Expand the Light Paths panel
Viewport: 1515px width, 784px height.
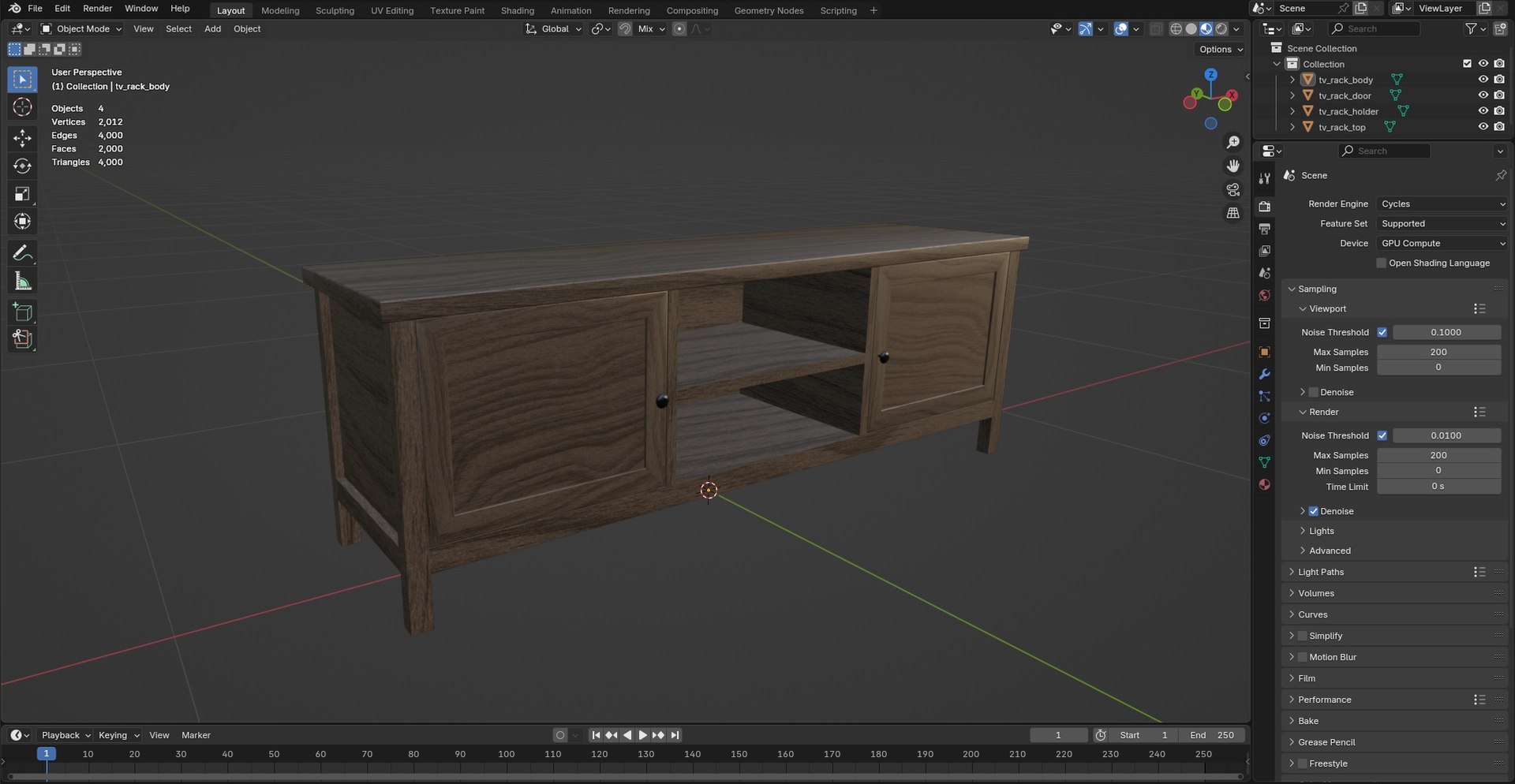click(x=1321, y=572)
